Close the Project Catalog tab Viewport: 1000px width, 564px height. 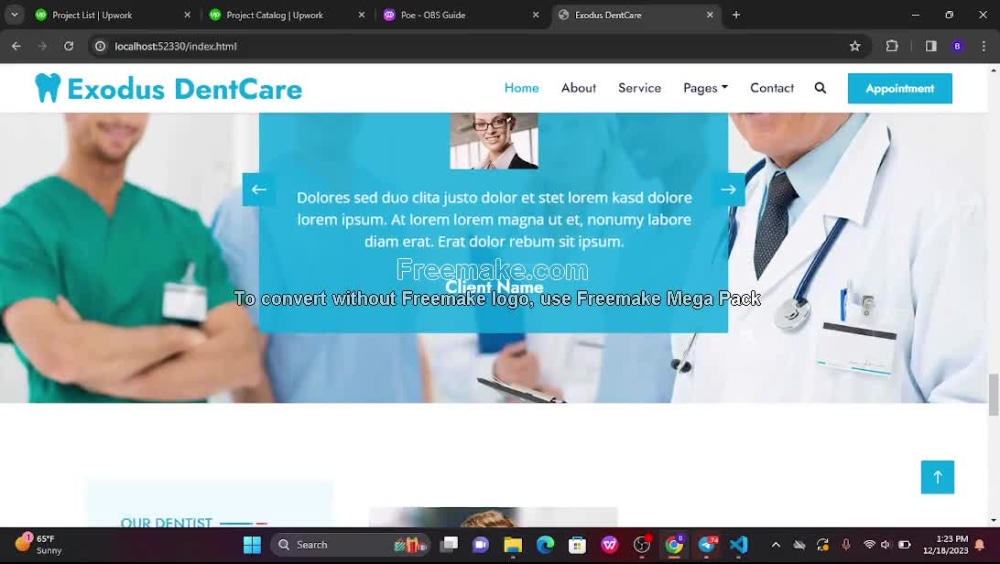(362, 15)
